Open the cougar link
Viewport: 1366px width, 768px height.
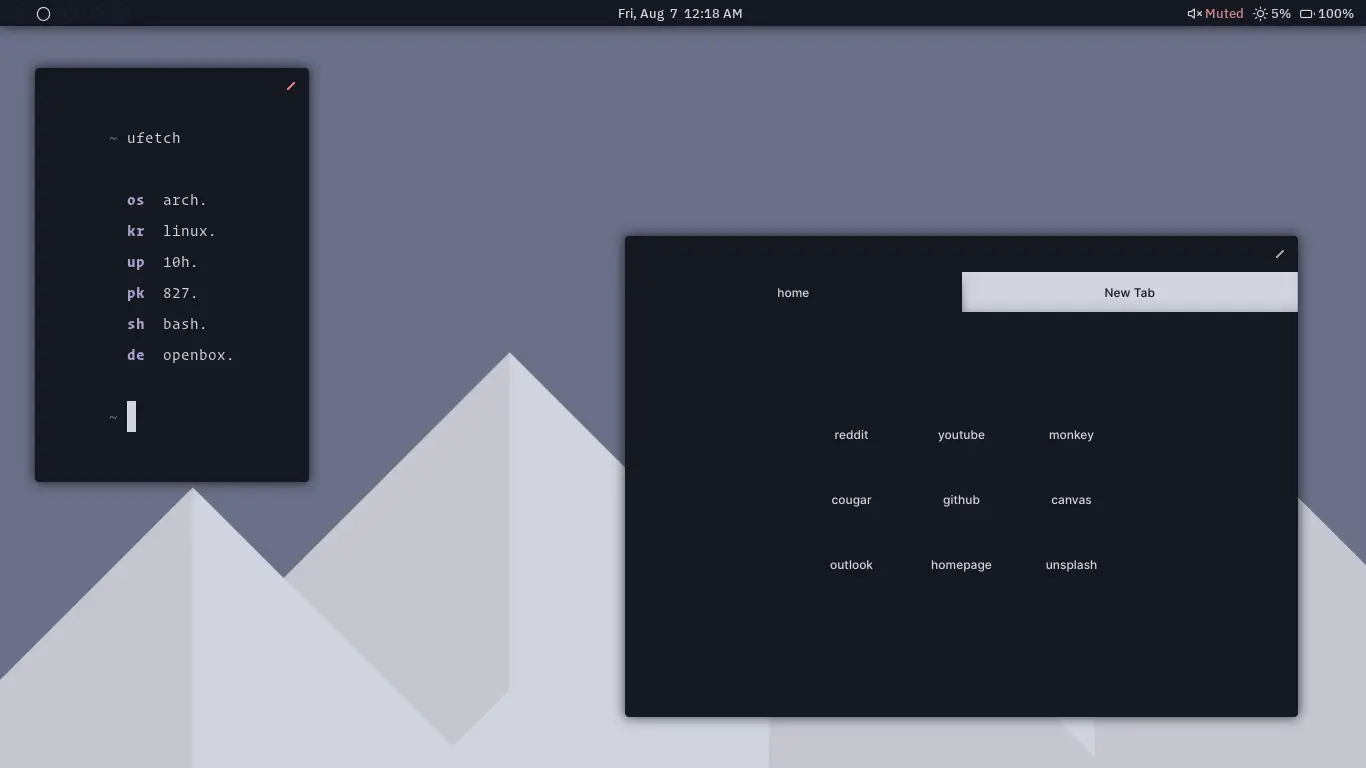coord(851,500)
